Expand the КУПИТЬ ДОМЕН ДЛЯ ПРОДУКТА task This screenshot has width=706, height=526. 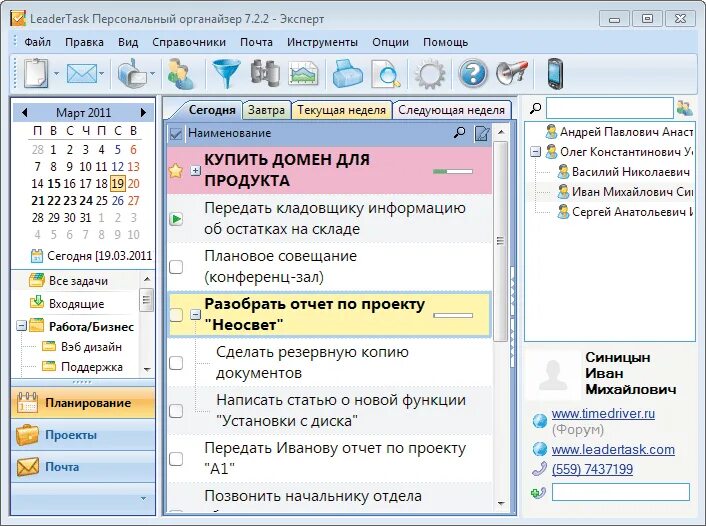tap(195, 171)
